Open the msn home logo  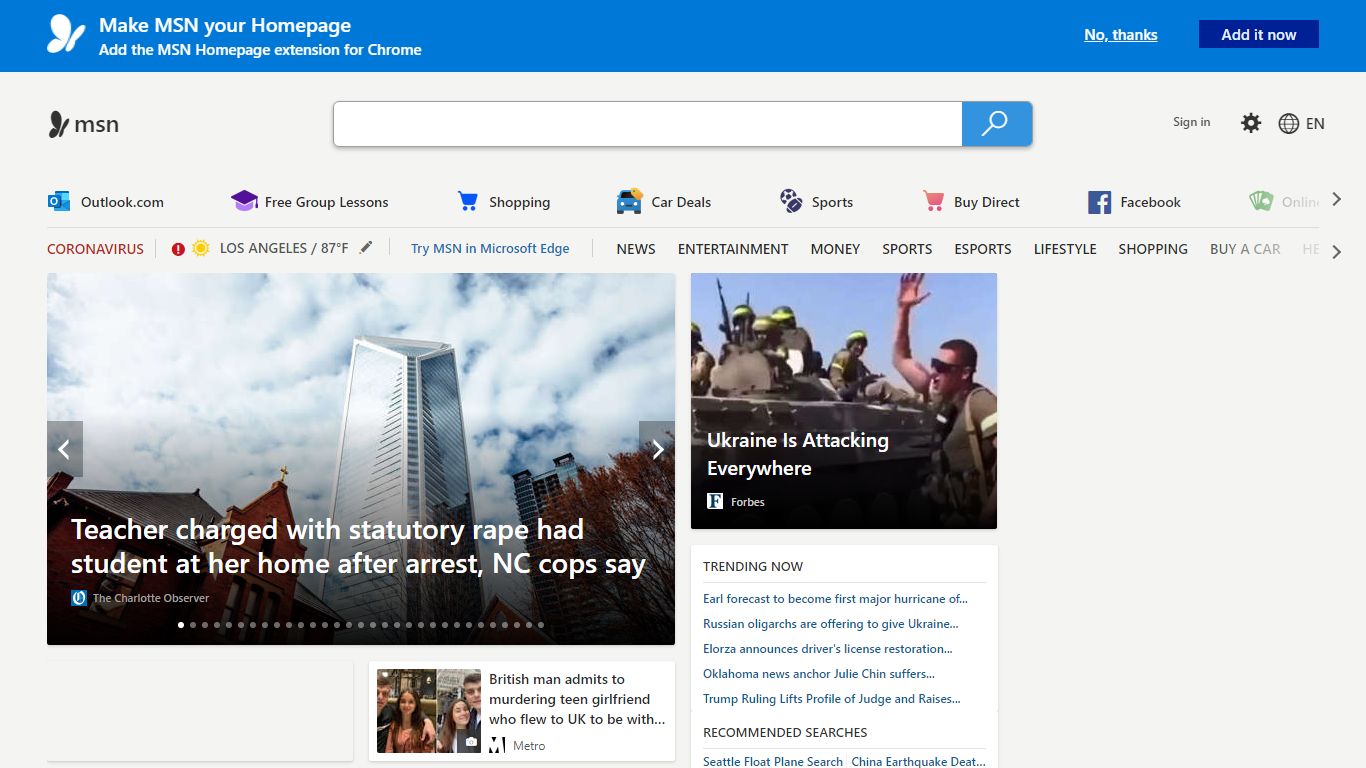tap(84, 124)
